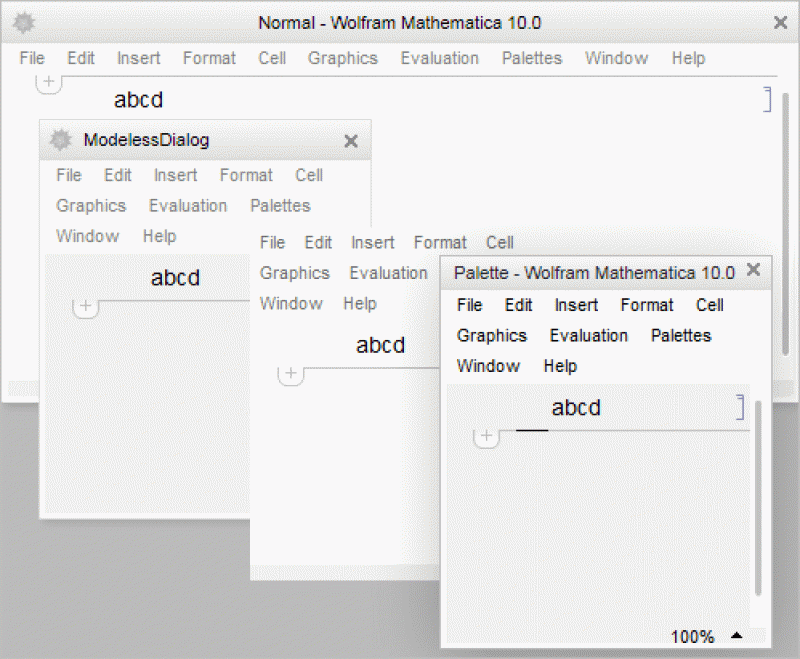
Task: Click the abcd text cell in ModelessDialog
Action: (174, 278)
